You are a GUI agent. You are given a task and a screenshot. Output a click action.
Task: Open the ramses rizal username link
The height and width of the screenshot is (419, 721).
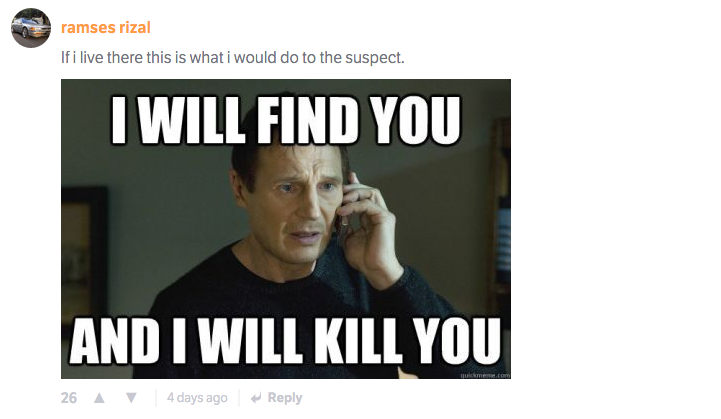pyautogui.click(x=106, y=28)
